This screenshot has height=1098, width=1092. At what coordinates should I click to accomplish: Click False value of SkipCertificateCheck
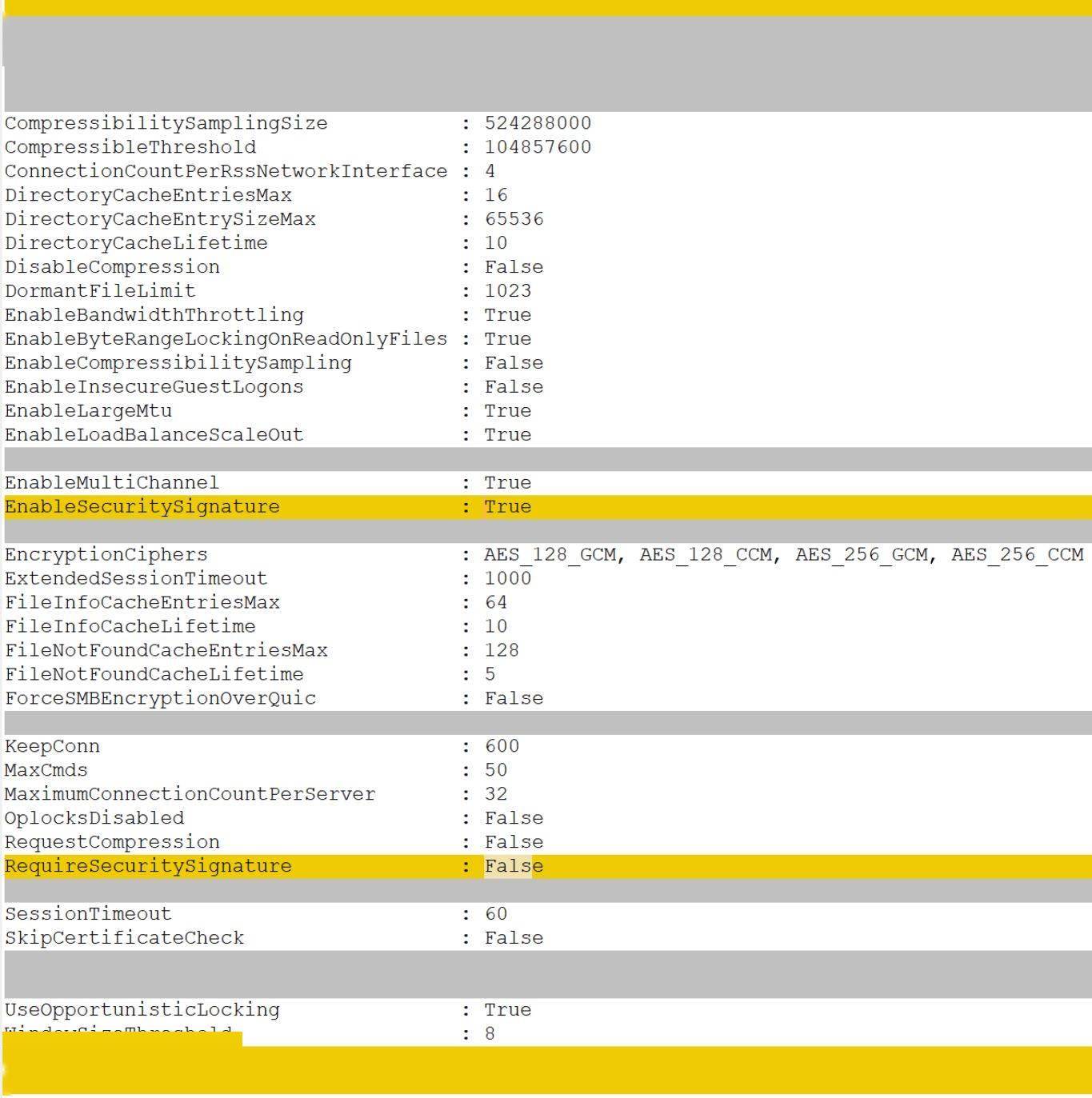coord(514,939)
